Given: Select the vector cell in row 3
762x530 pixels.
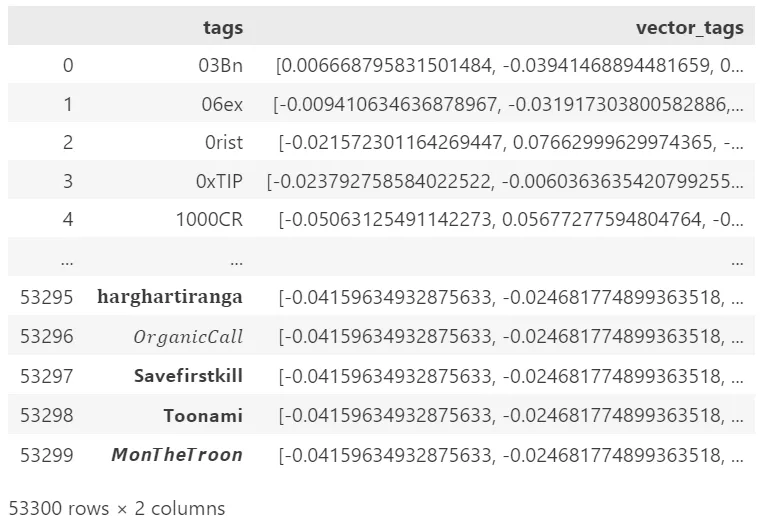Looking at the screenshot, I should [505, 181].
